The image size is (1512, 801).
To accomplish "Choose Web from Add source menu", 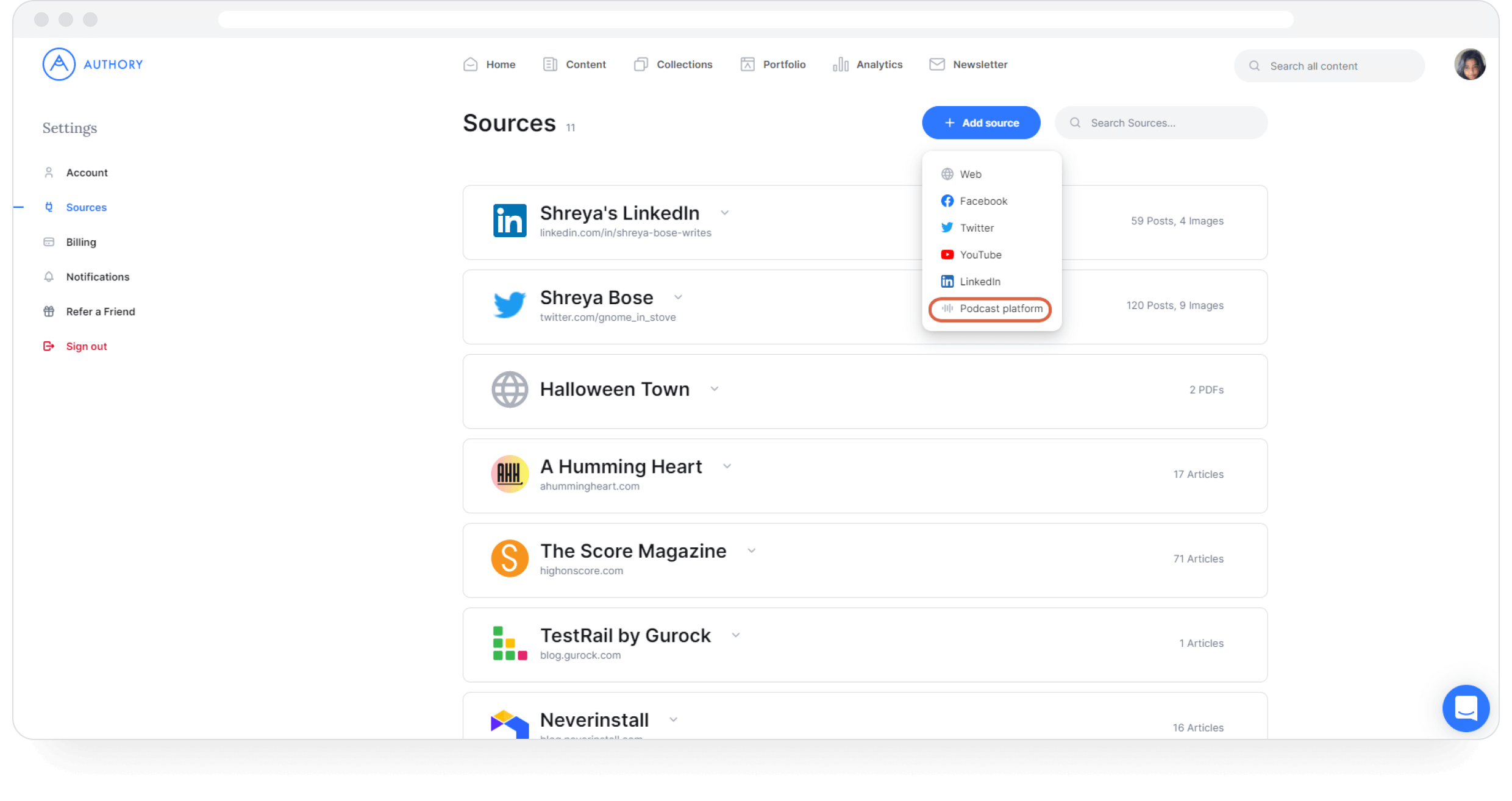I will 991,174.
